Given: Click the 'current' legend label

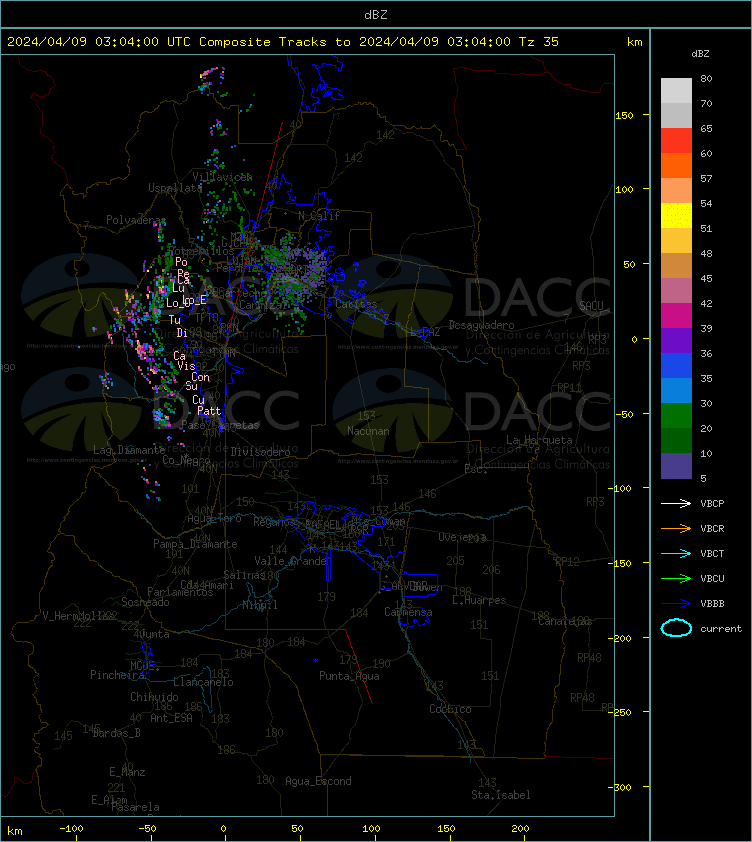Looking at the screenshot, I should coord(721,628).
